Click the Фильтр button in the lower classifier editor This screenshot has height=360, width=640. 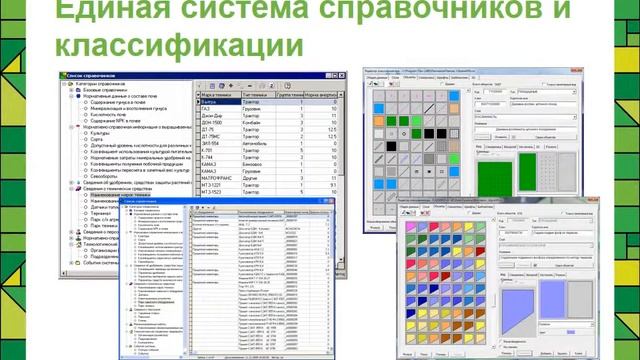(408, 354)
